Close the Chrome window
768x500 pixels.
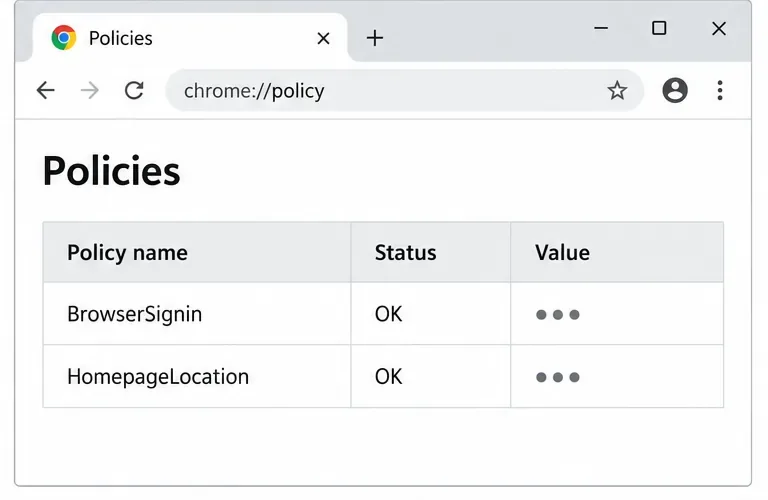coord(719,28)
